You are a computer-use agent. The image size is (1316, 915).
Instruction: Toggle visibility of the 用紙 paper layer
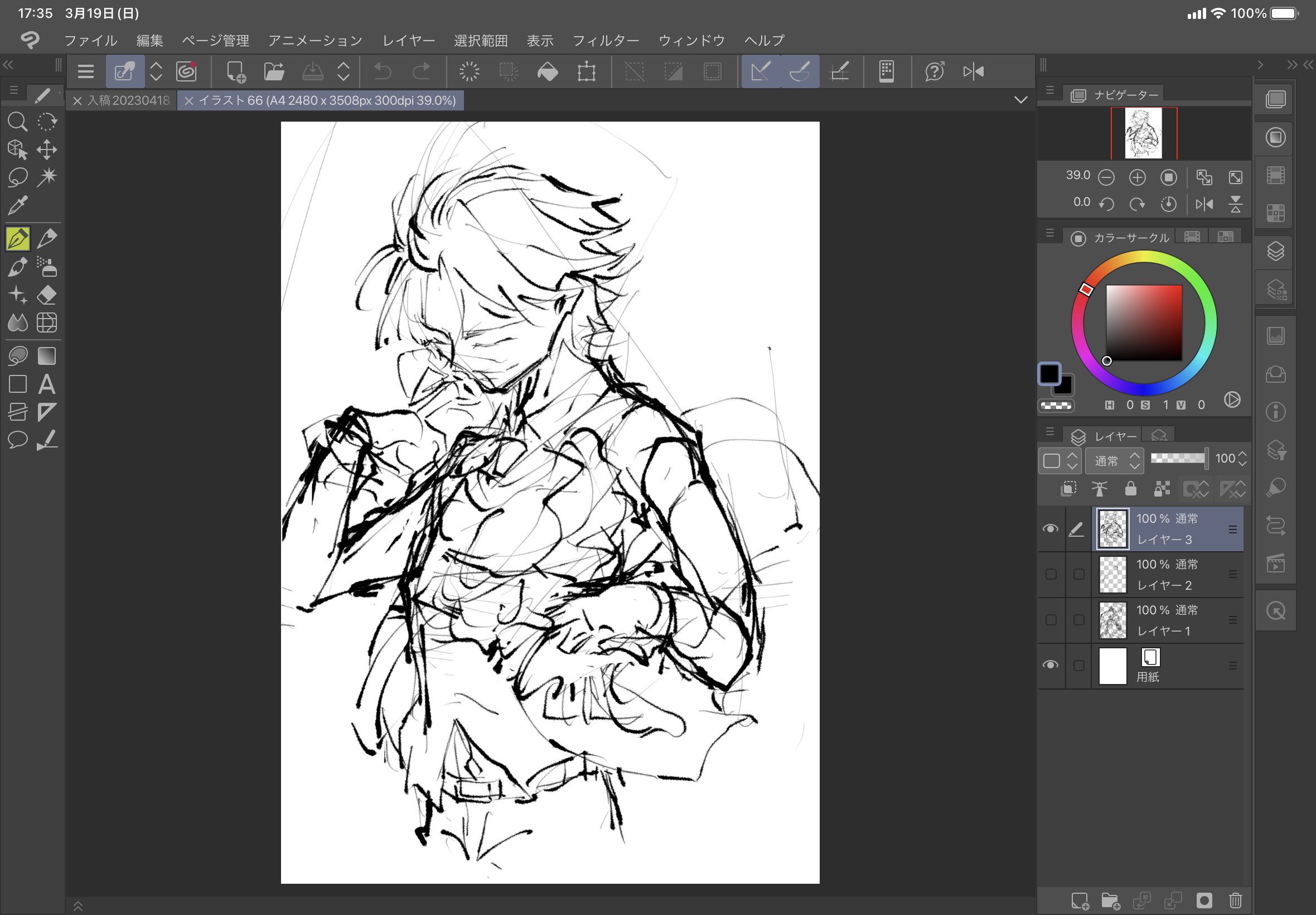1050,665
